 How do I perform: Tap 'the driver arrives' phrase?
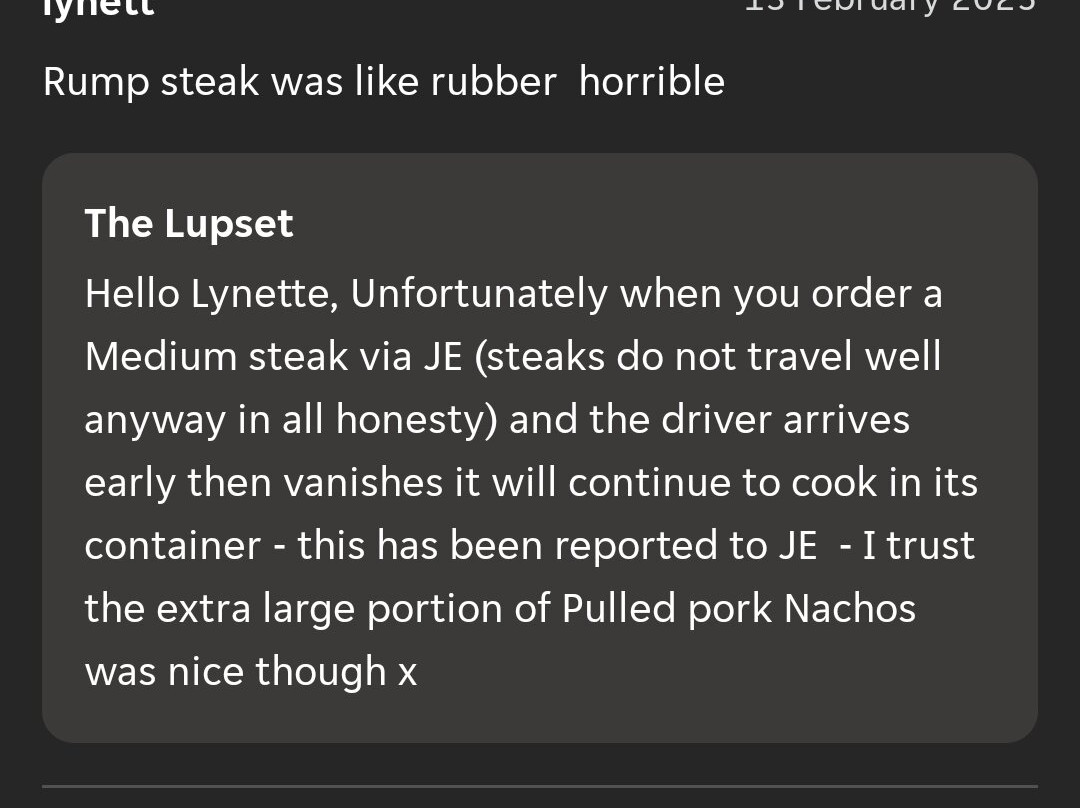click(749, 419)
